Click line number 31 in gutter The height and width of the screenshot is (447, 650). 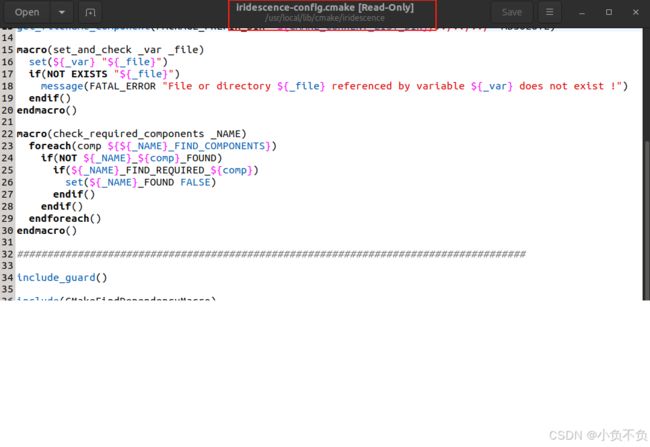(x=7, y=242)
